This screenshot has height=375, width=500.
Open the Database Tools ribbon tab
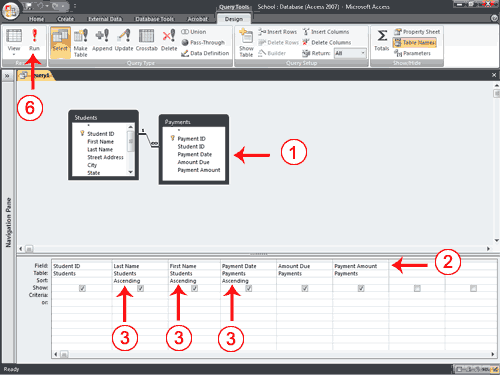coord(154,19)
